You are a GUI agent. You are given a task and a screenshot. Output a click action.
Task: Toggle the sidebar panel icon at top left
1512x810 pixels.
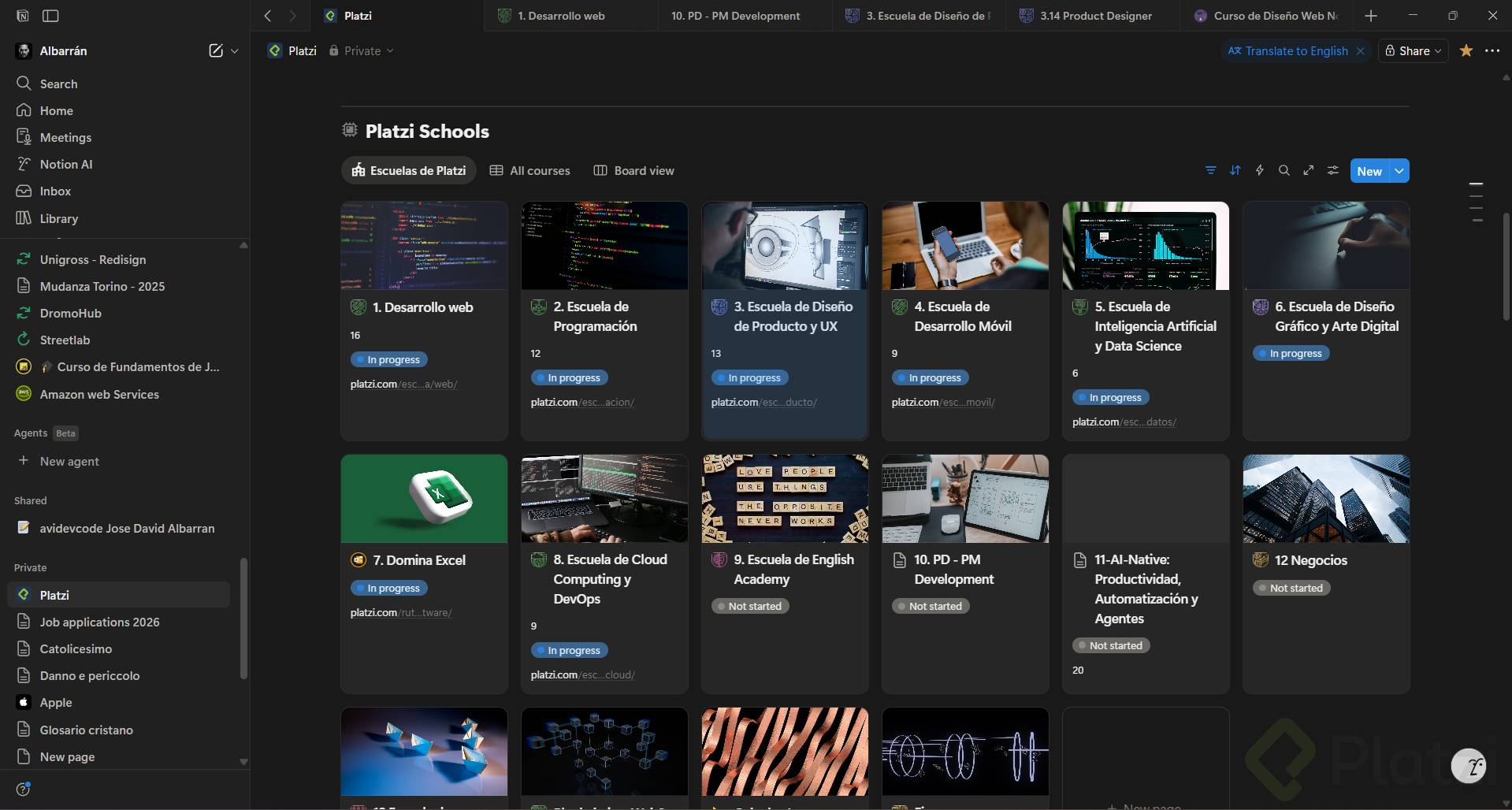[x=50, y=16]
